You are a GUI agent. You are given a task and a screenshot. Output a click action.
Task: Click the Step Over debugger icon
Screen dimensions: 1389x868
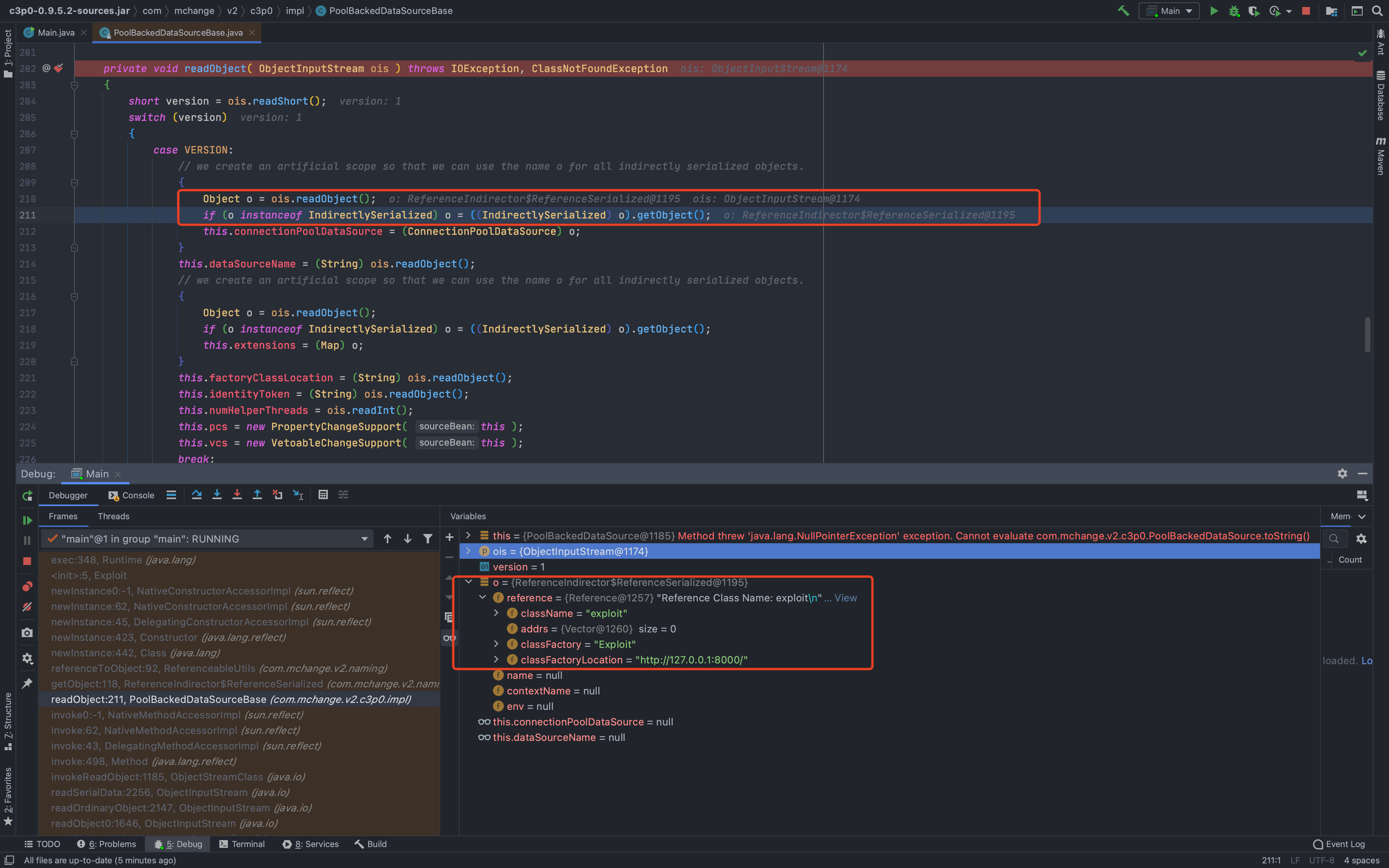click(197, 495)
